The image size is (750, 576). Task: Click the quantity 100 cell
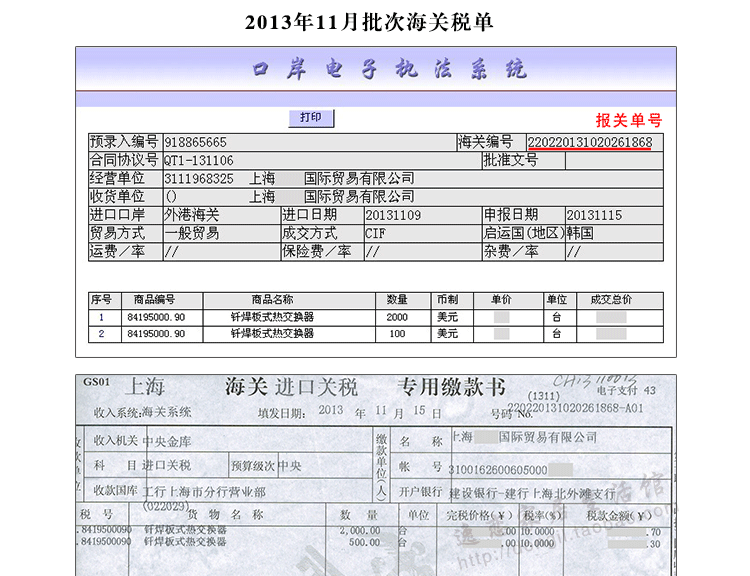pyautogui.click(x=397, y=334)
